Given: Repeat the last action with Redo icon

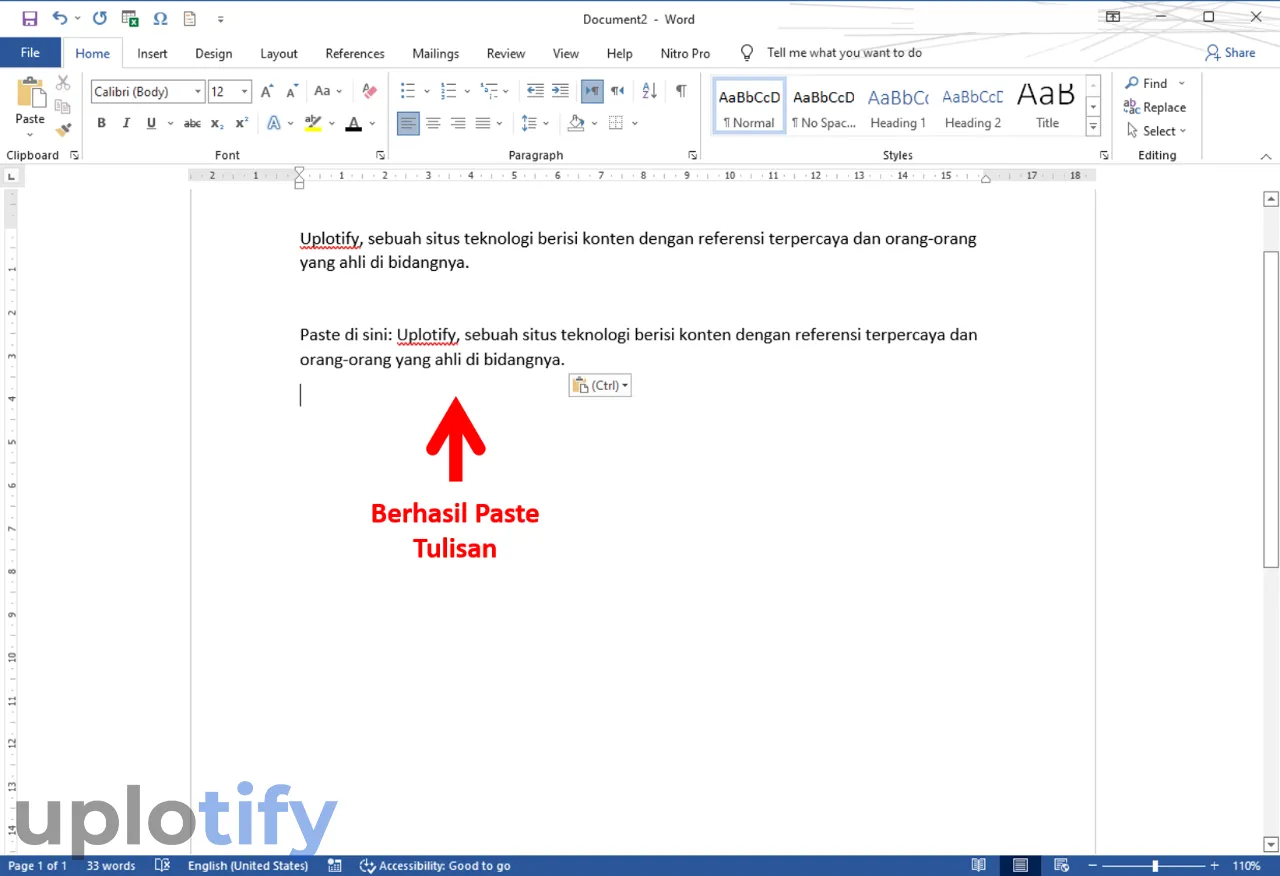Looking at the screenshot, I should pos(99,18).
